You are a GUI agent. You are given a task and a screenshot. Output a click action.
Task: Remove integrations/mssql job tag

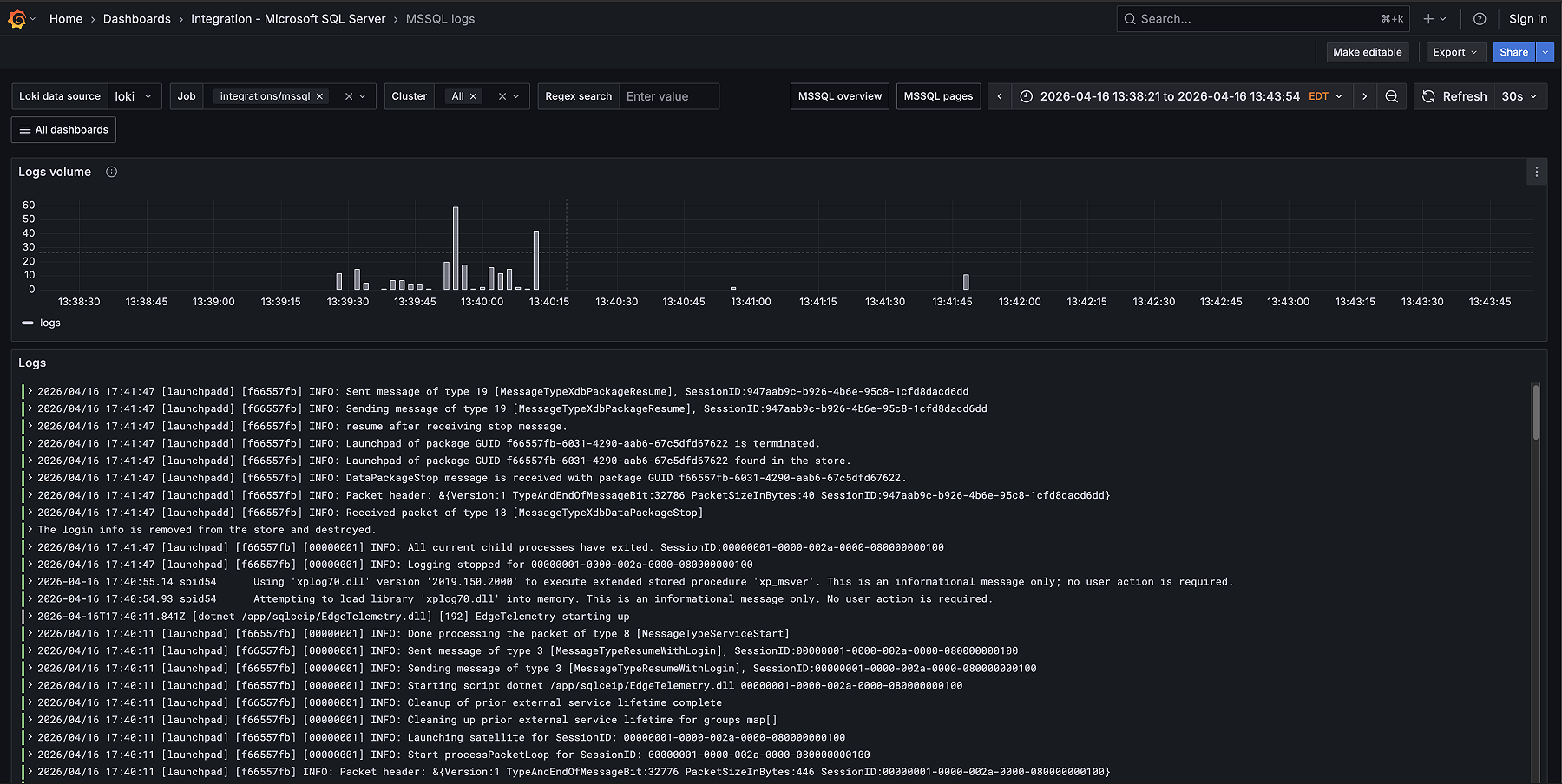coord(320,96)
